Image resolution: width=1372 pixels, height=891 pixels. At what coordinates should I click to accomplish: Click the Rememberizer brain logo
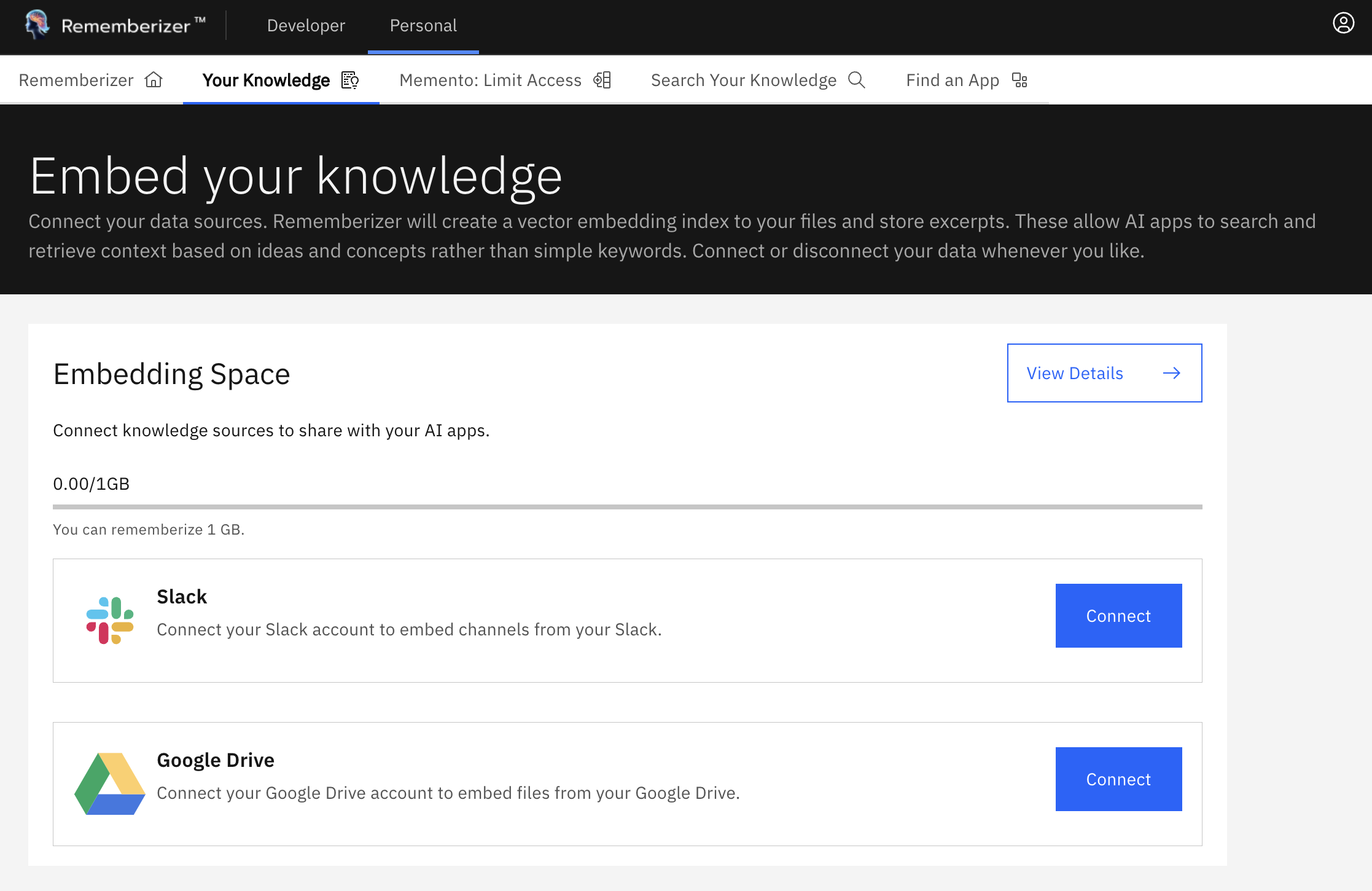click(36, 25)
